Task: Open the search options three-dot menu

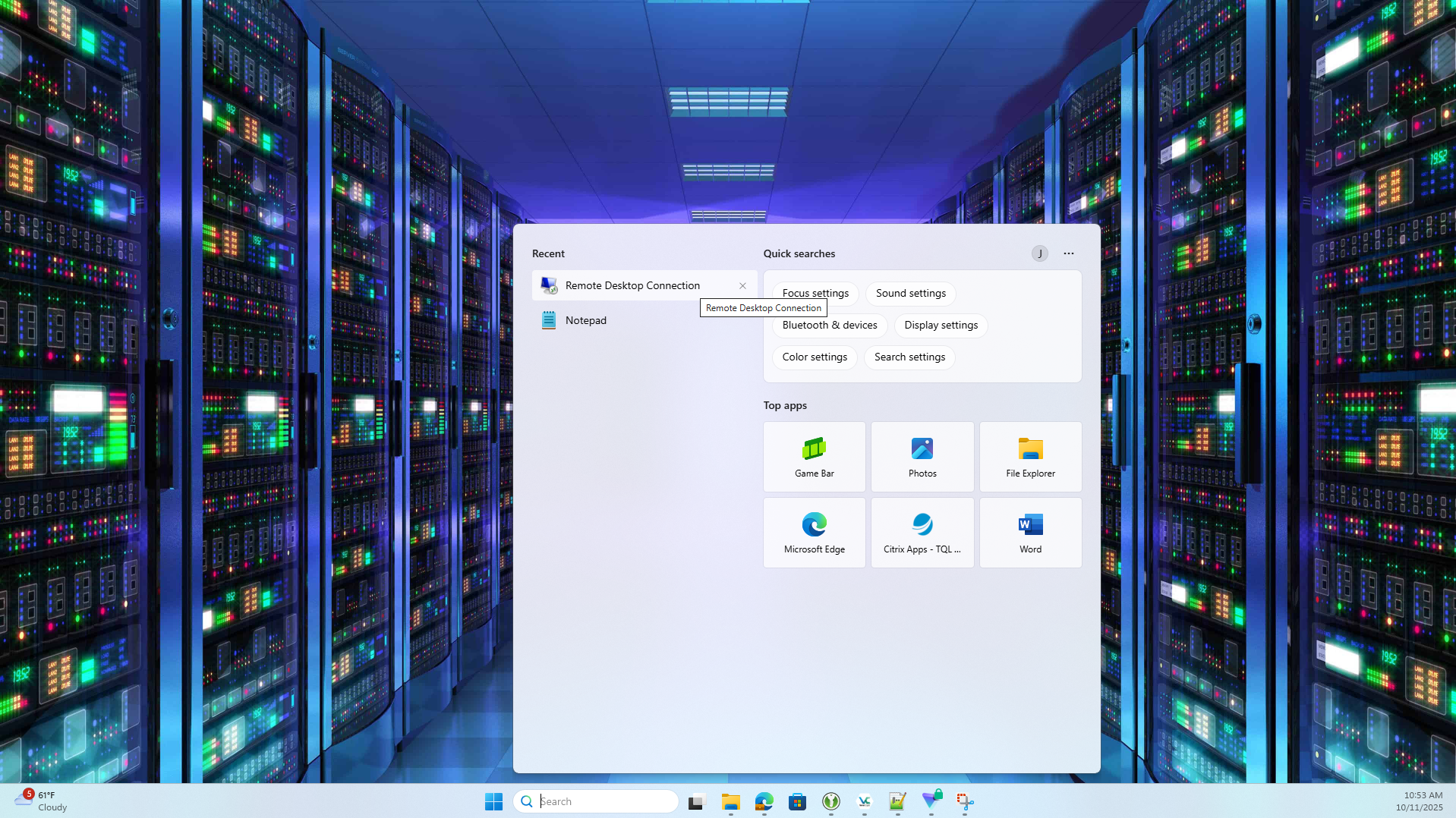Action: [1069, 253]
